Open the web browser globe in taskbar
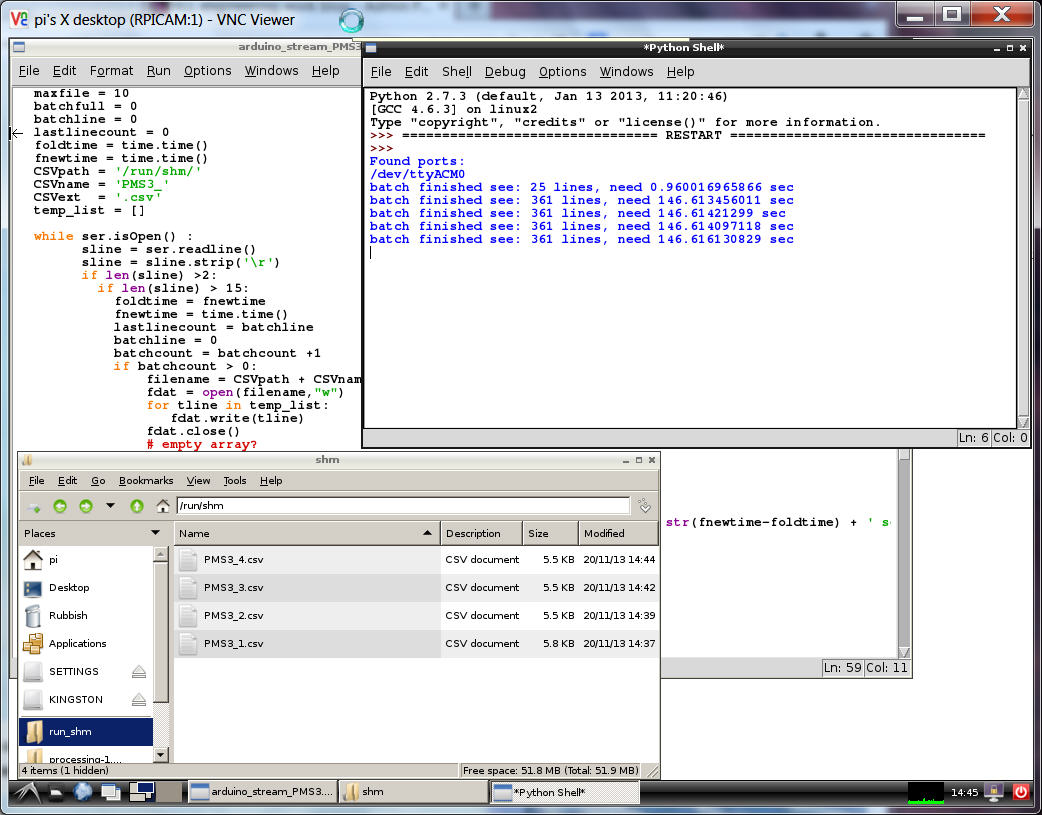Image resolution: width=1042 pixels, height=815 pixels. pyautogui.click(x=83, y=792)
